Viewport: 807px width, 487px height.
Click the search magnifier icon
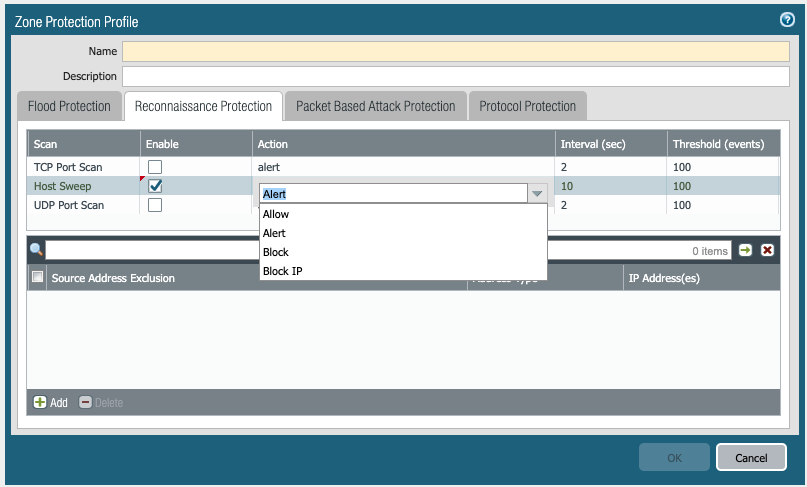coord(36,250)
